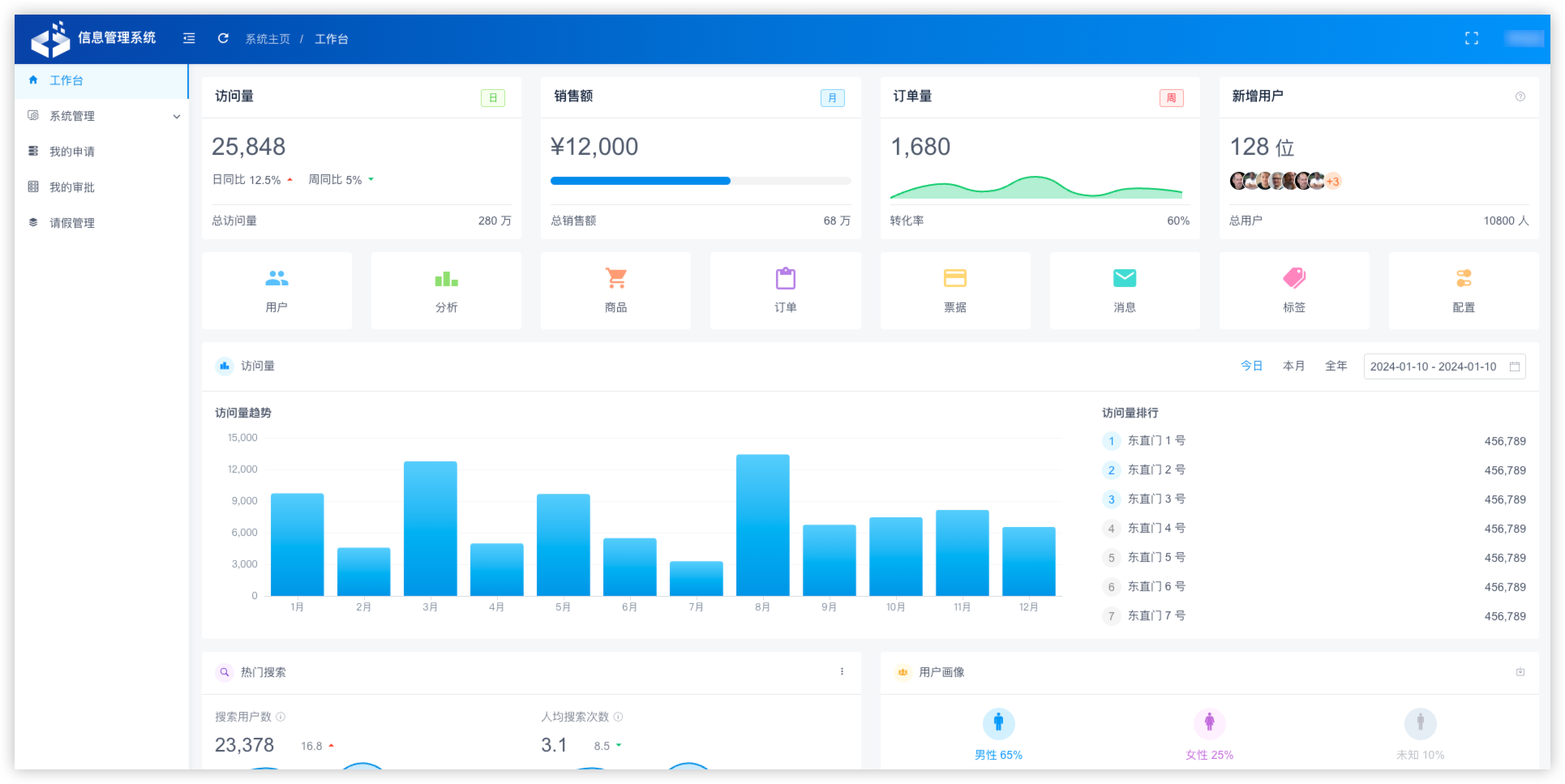Screen dimensions: 1565x784
Task: Click the refresh icon in header
Action: (223, 38)
